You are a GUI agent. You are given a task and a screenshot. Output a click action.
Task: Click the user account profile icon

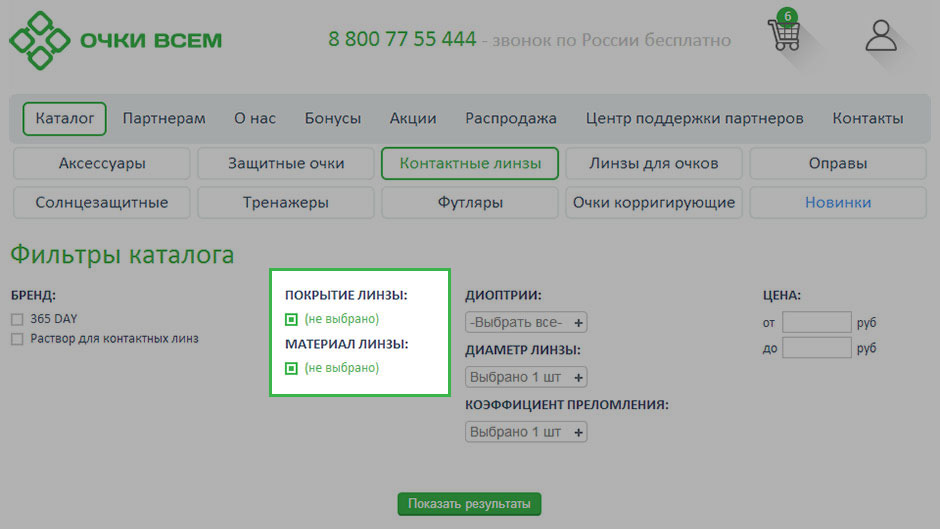881,35
